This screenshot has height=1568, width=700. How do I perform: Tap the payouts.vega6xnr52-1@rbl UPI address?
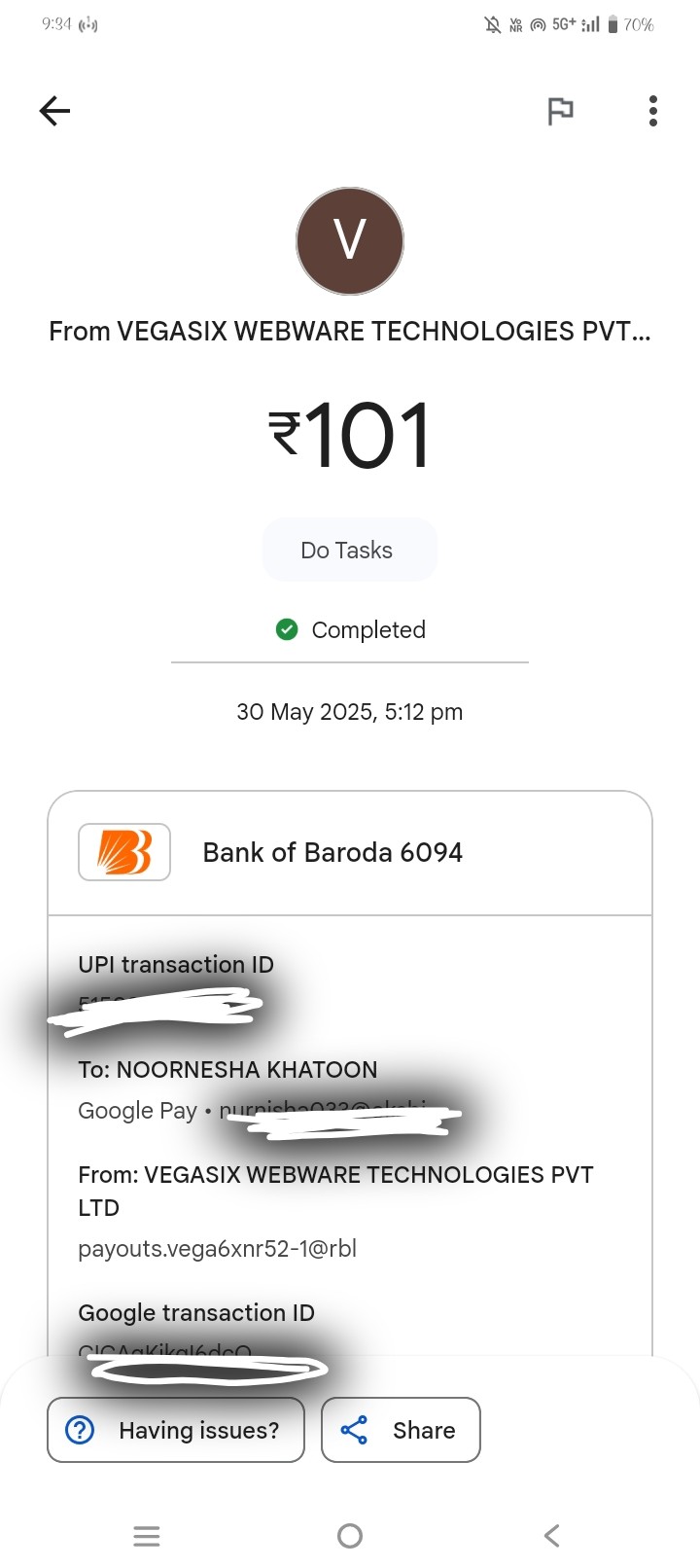(218, 1248)
